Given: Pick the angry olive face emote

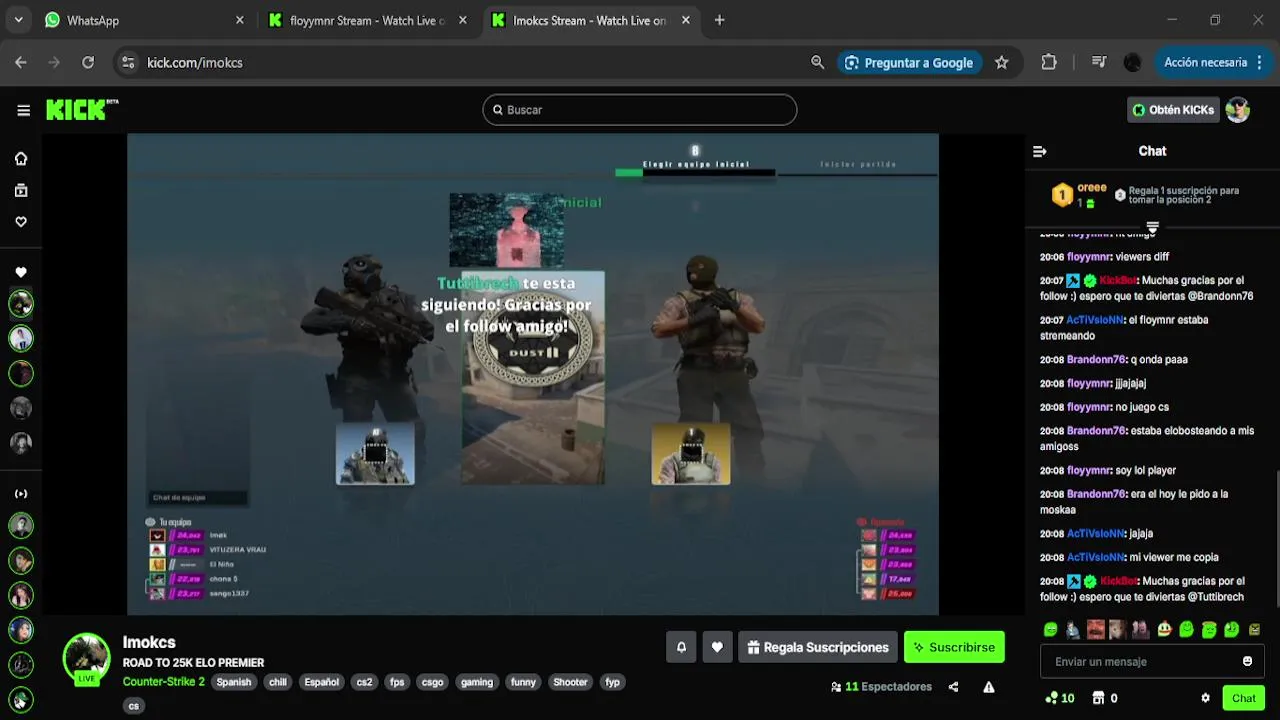Looking at the screenshot, I should [x=1254, y=630].
